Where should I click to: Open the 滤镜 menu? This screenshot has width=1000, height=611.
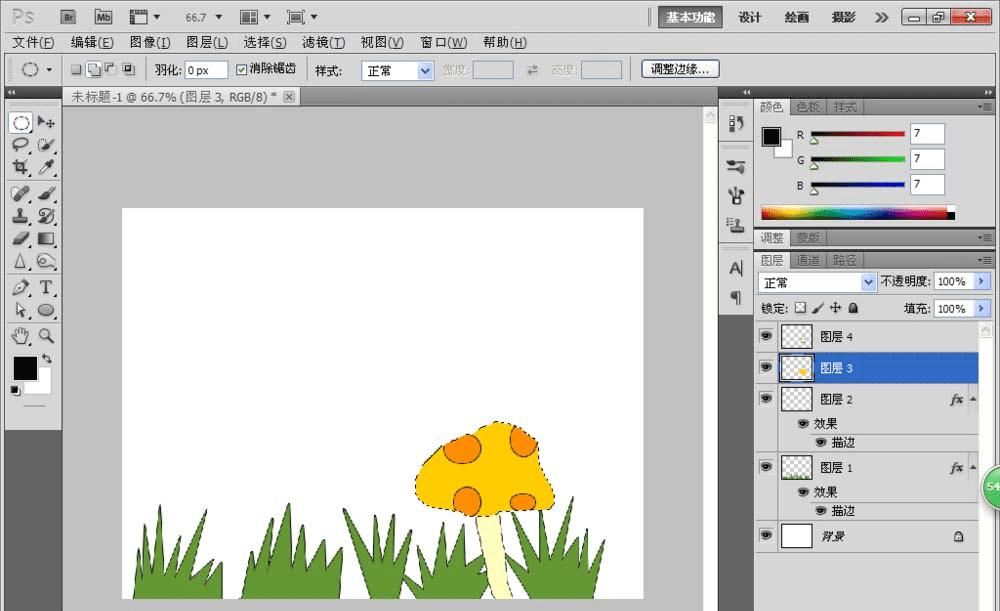[x=323, y=42]
